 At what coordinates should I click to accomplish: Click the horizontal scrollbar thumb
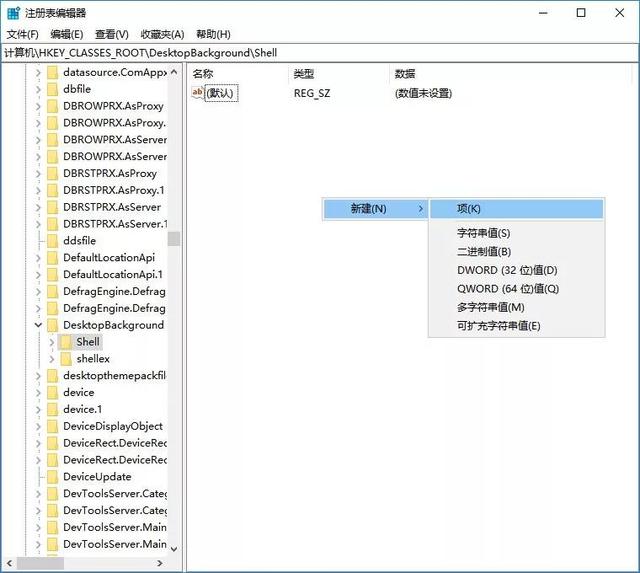[x=40, y=564]
